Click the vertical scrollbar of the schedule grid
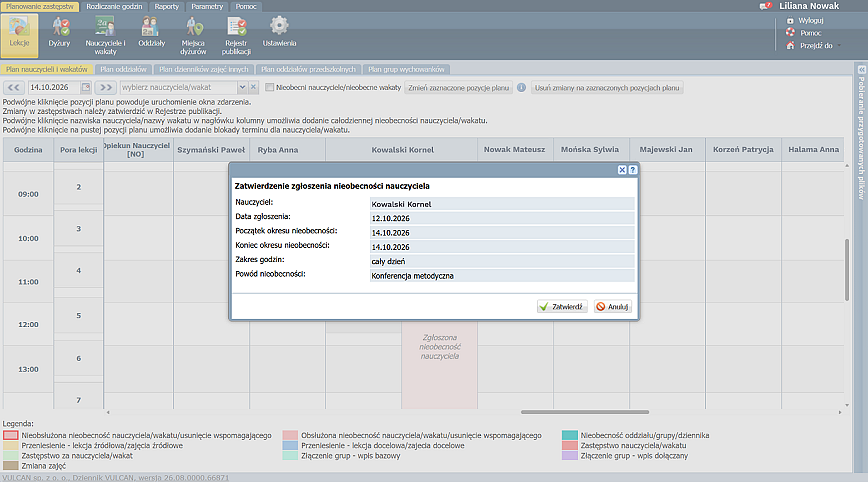This screenshot has height=482, width=868. click(x=846, y=270)
